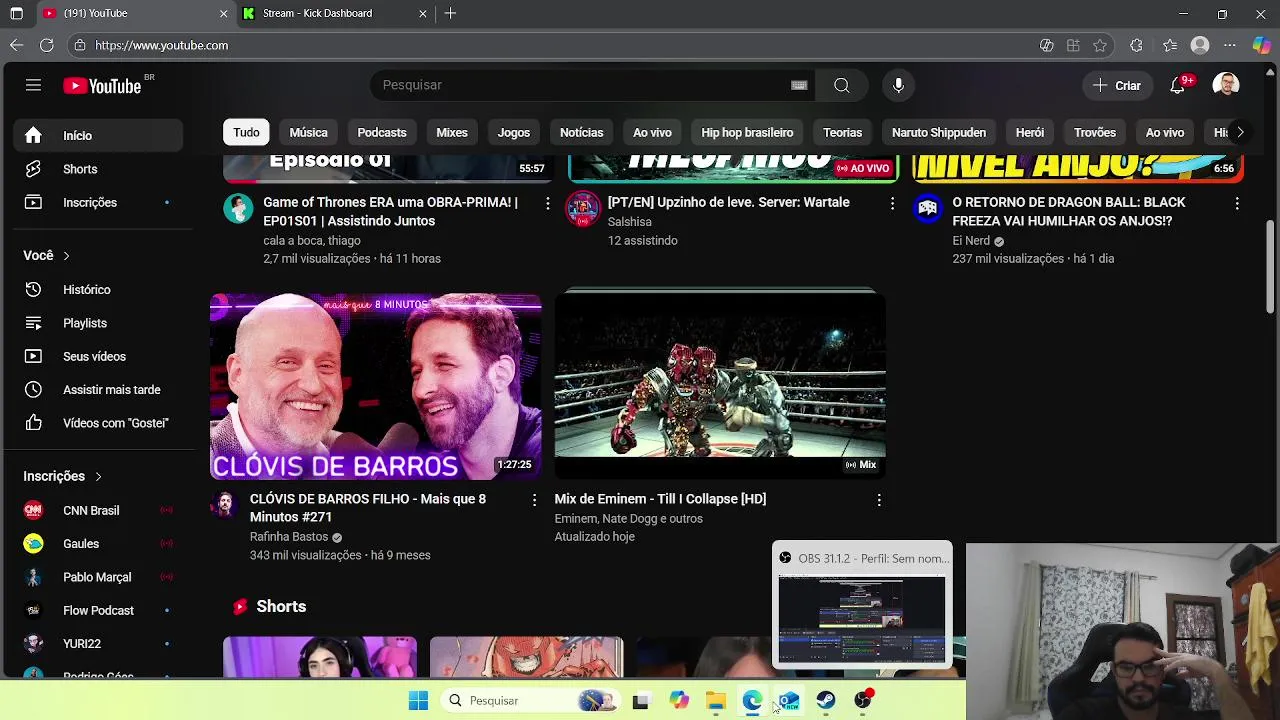Viewport: 1280px width, 720px height.
Task: Open a new browser tab
Action: click(x=450, y=13)
